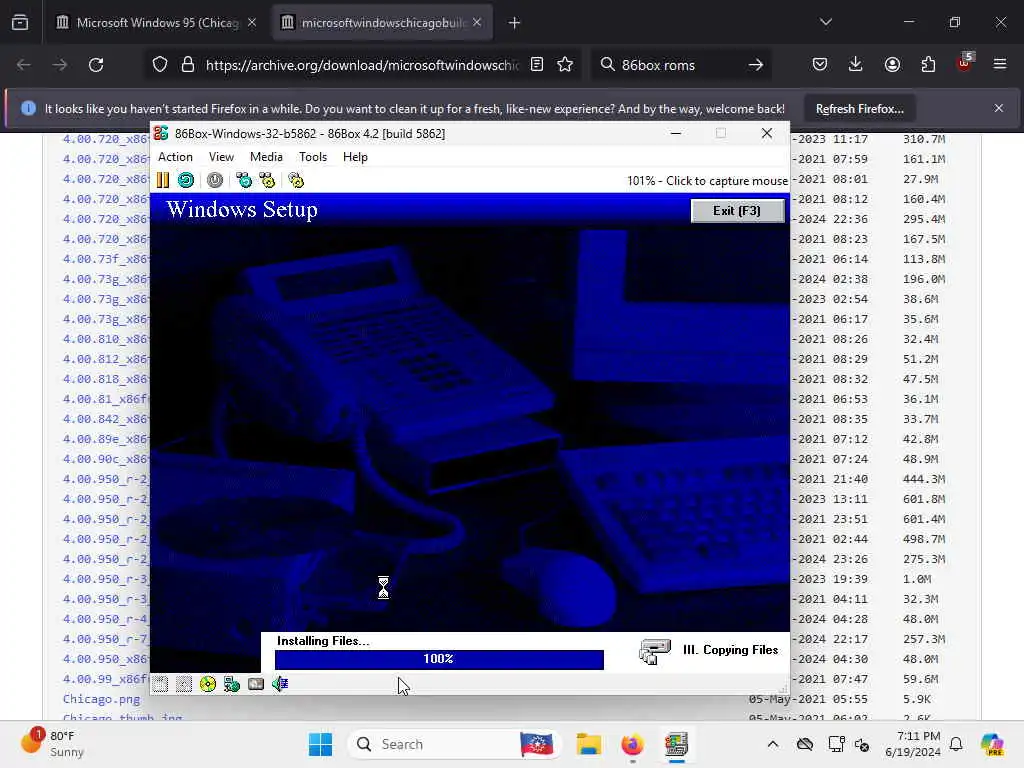
Task: Click first floppy drive status icon
Action: (x=160, y=684)
